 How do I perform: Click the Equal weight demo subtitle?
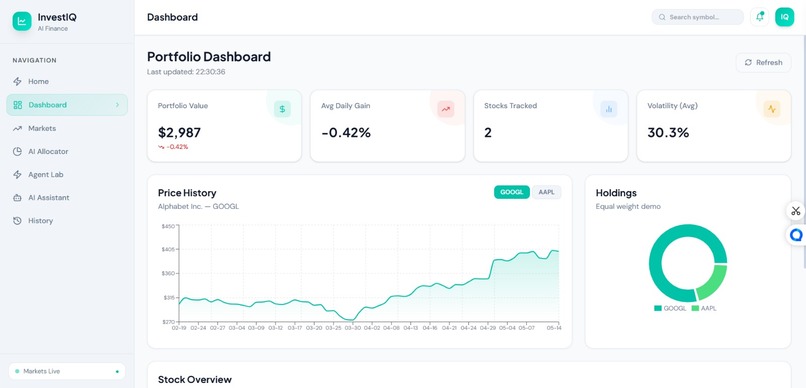[x=628, y=207]
